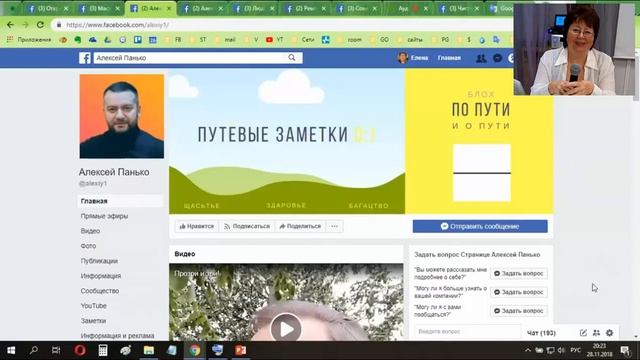Click the Подписаться follow button
The height and width of the screenshot is (360, 640).
click(x=247, y=226)
